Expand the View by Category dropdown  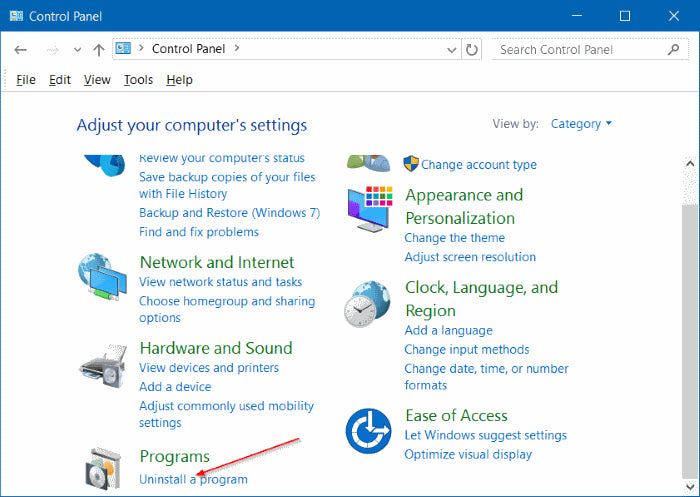click(581, 124)
